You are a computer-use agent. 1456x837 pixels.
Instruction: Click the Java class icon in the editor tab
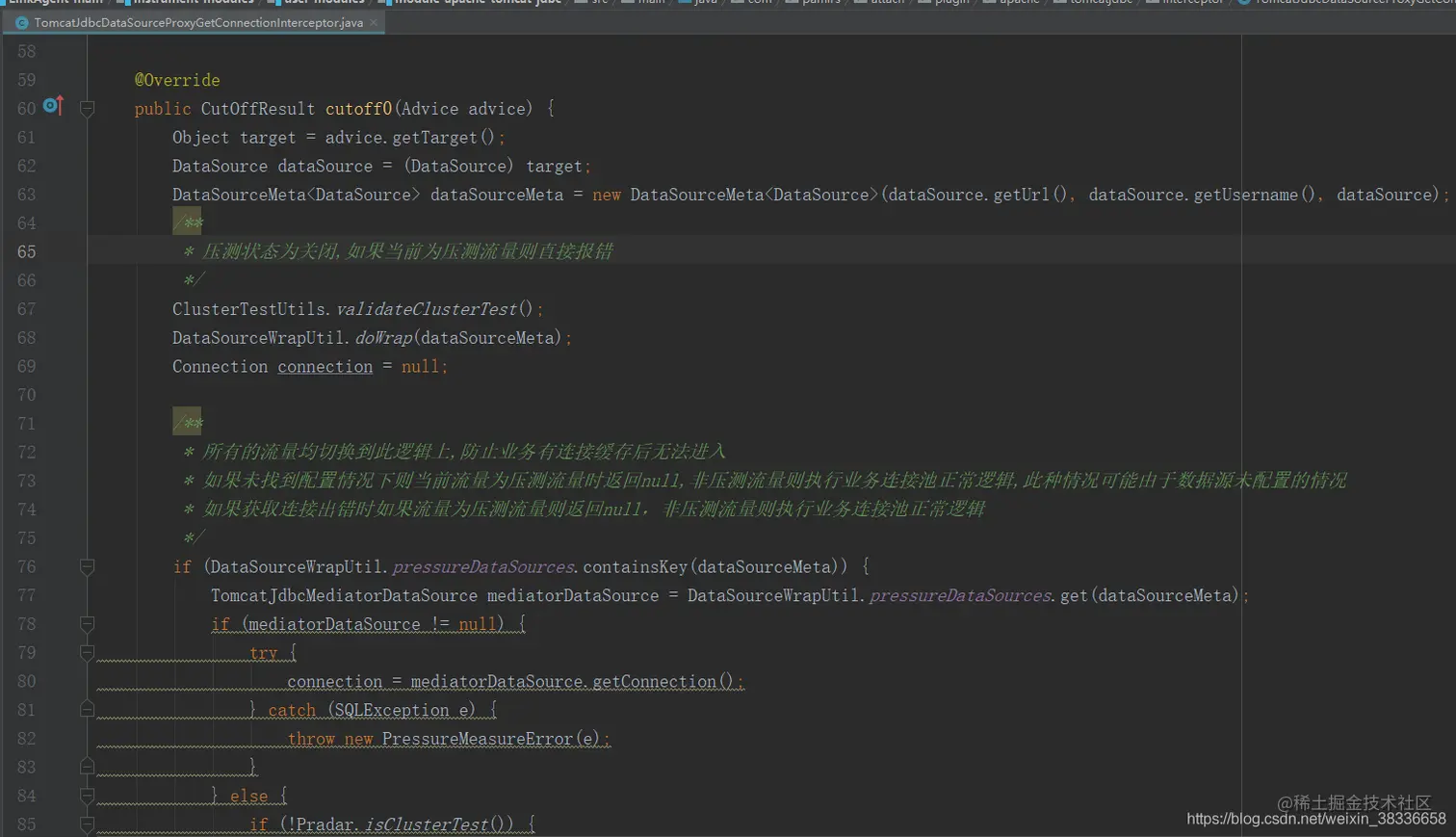21,22
